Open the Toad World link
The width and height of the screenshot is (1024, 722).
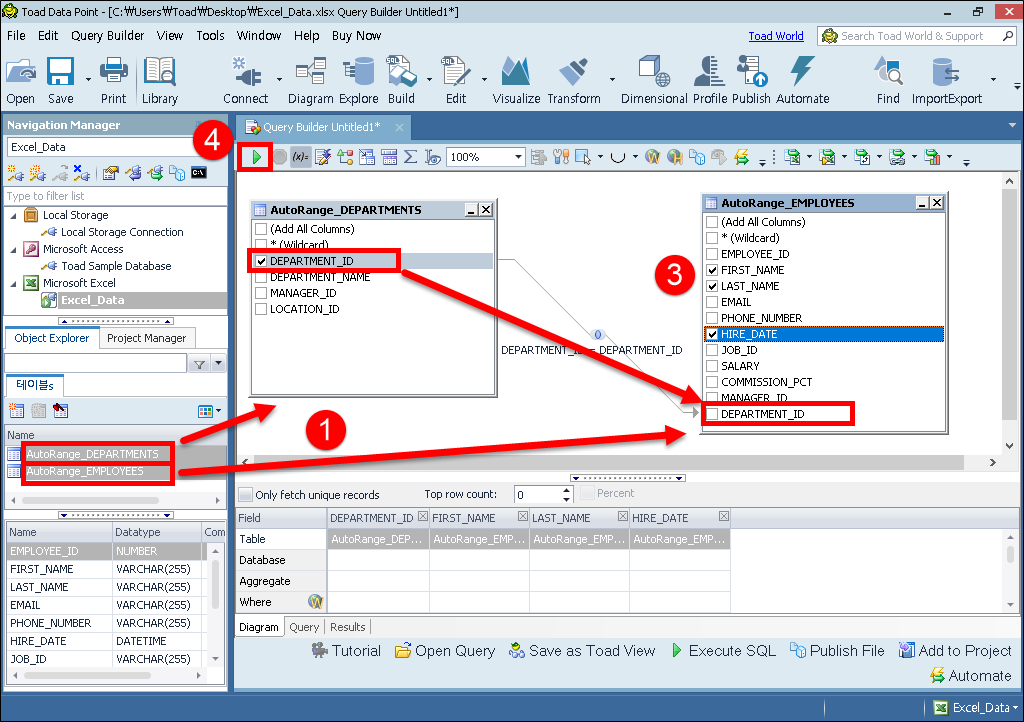pyautogui.click(x=776, y=37)
